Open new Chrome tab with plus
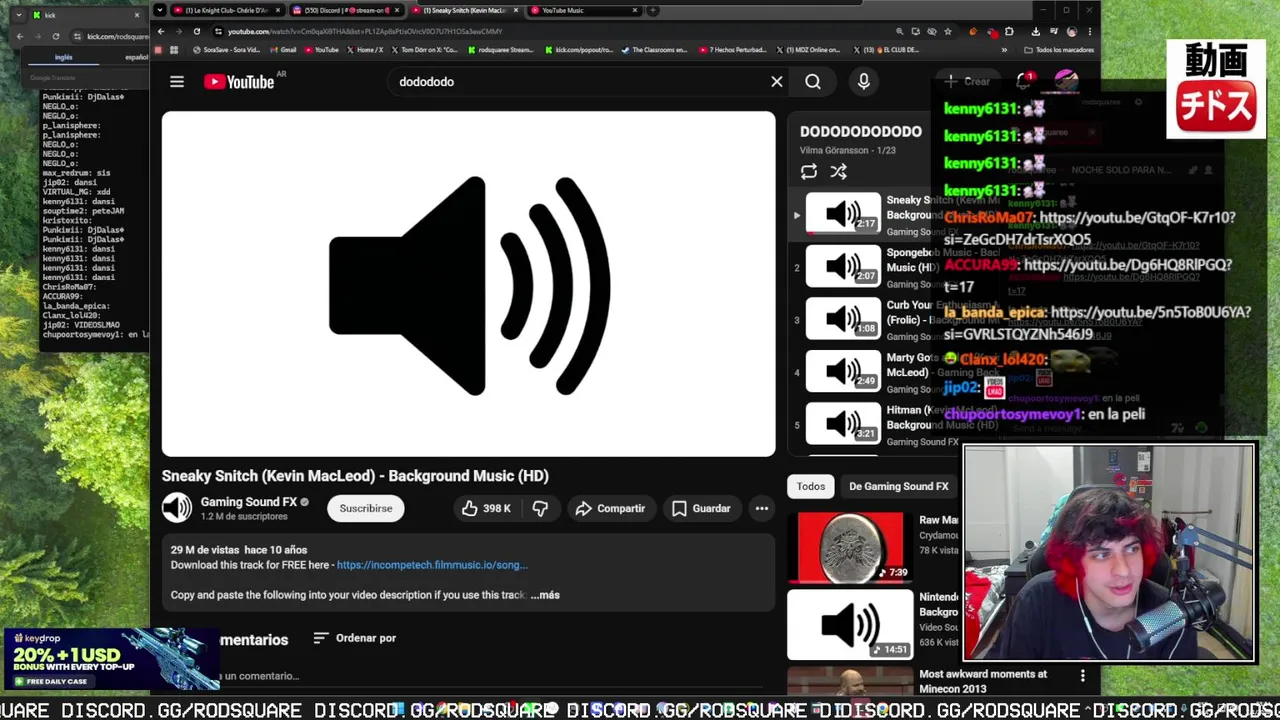This screenshot has width=1280, height=720. tap(653, 10)
